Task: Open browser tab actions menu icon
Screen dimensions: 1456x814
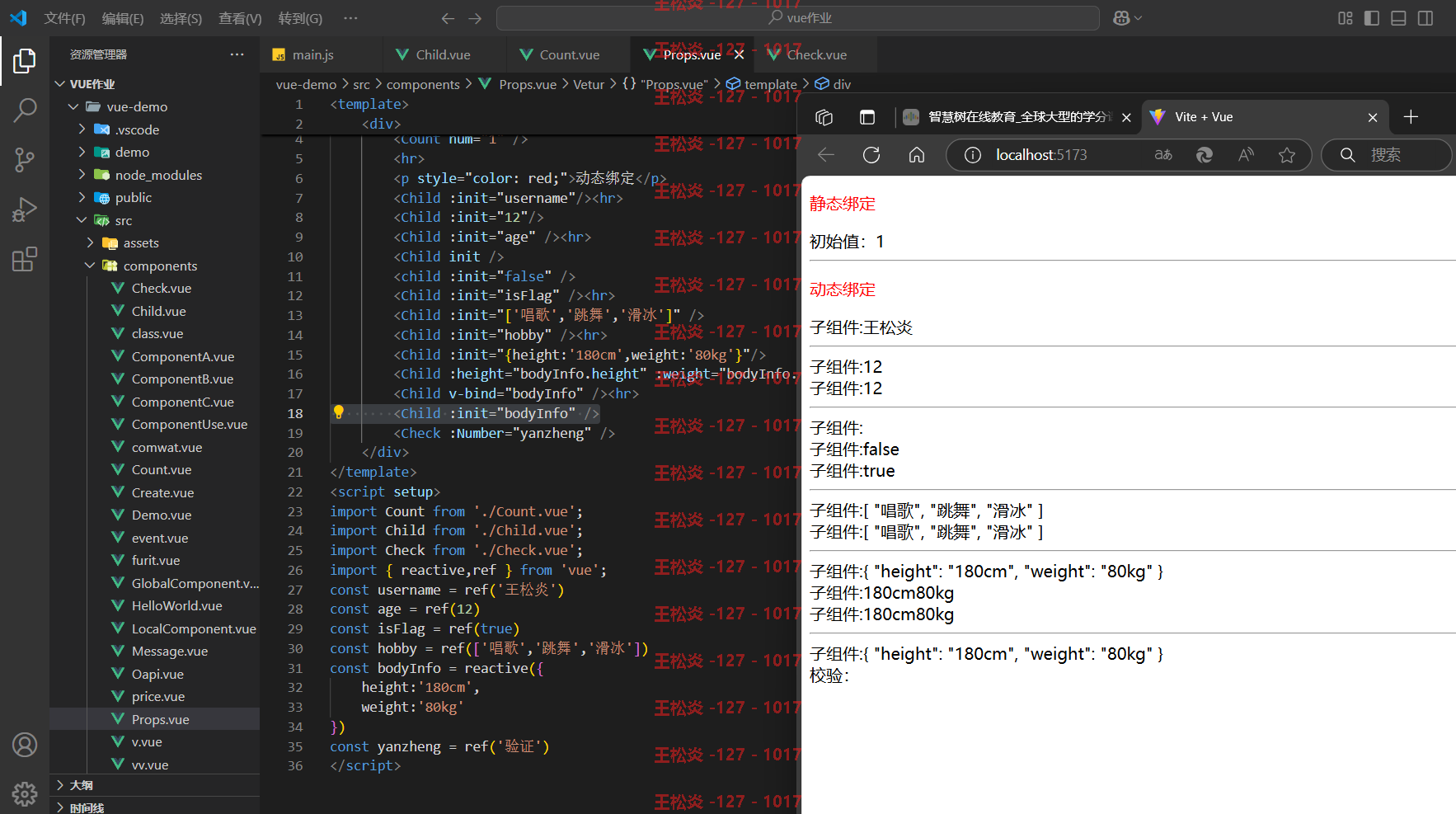Action: [x=867, y=117]
